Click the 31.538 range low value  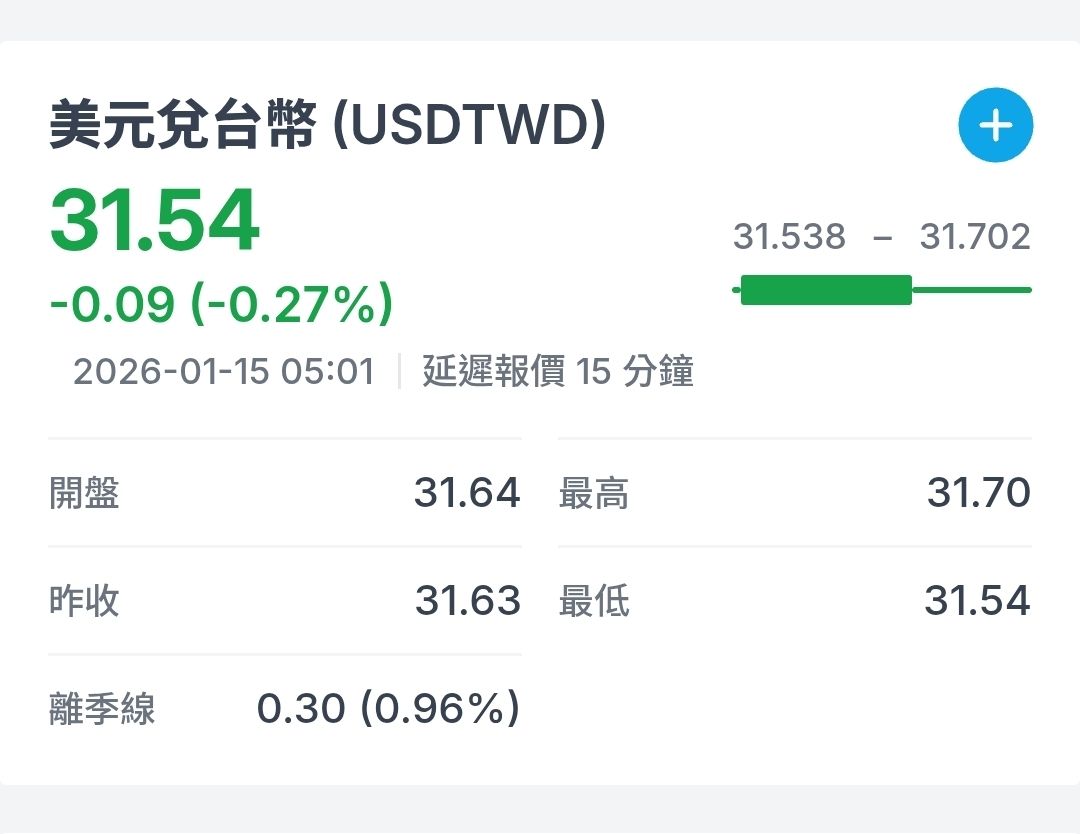click(789, 237)
